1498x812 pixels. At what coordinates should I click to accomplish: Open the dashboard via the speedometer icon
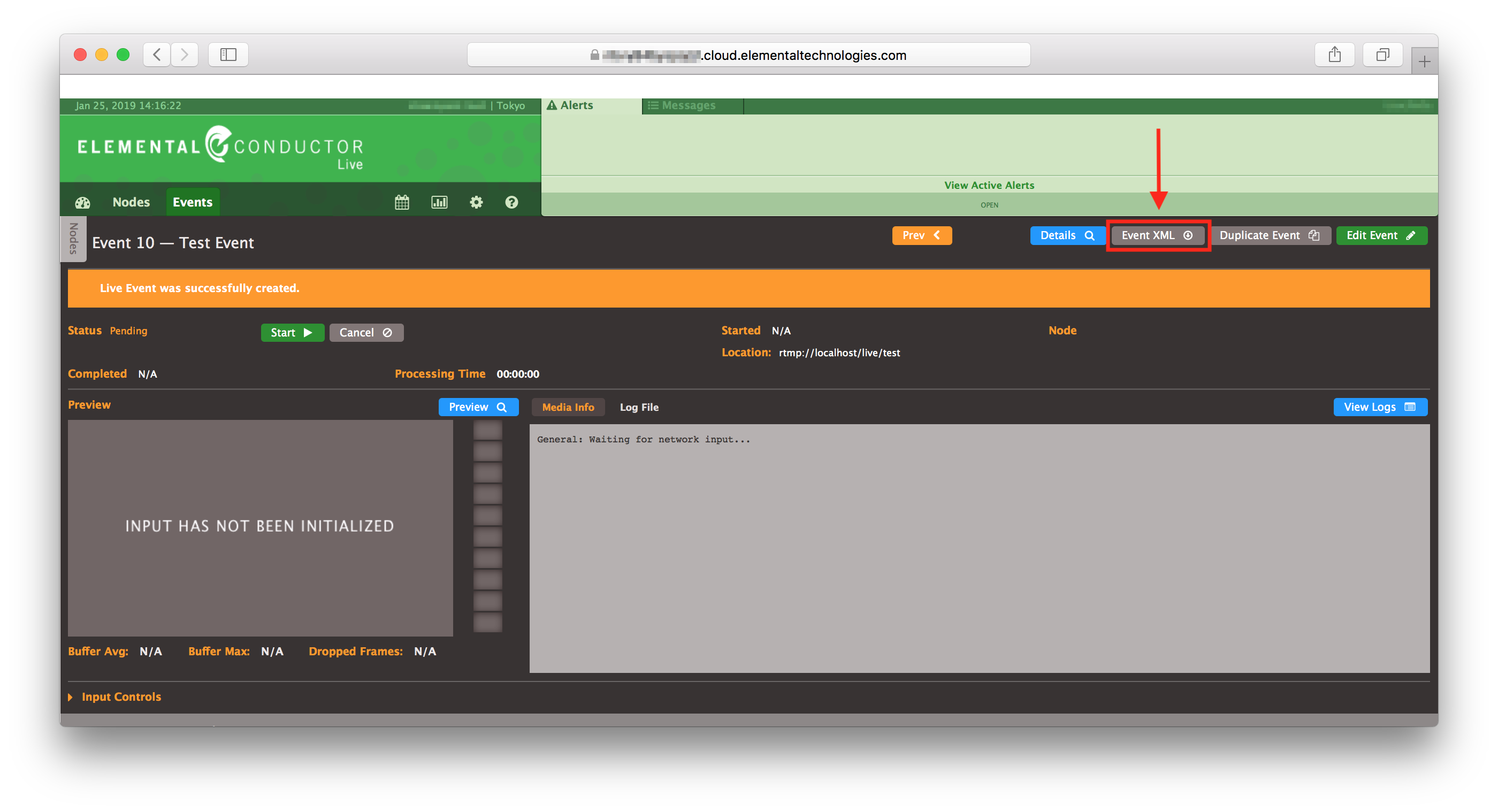coord(82,202)
